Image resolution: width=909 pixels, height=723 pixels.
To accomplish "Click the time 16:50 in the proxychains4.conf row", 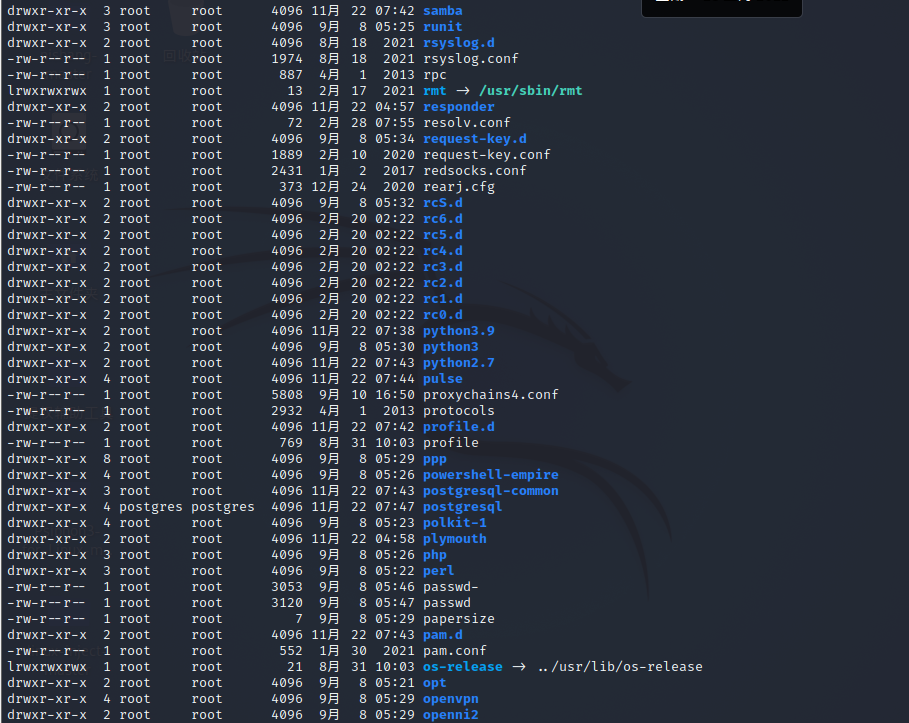I will [x=395, y=395].
